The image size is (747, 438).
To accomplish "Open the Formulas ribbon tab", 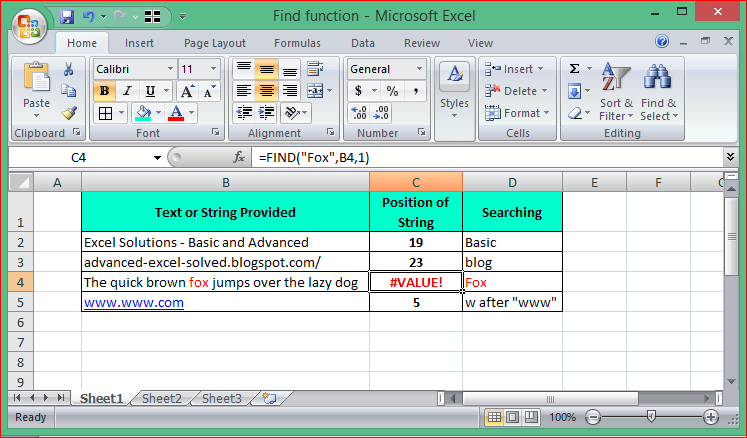I will pos(297,43).
